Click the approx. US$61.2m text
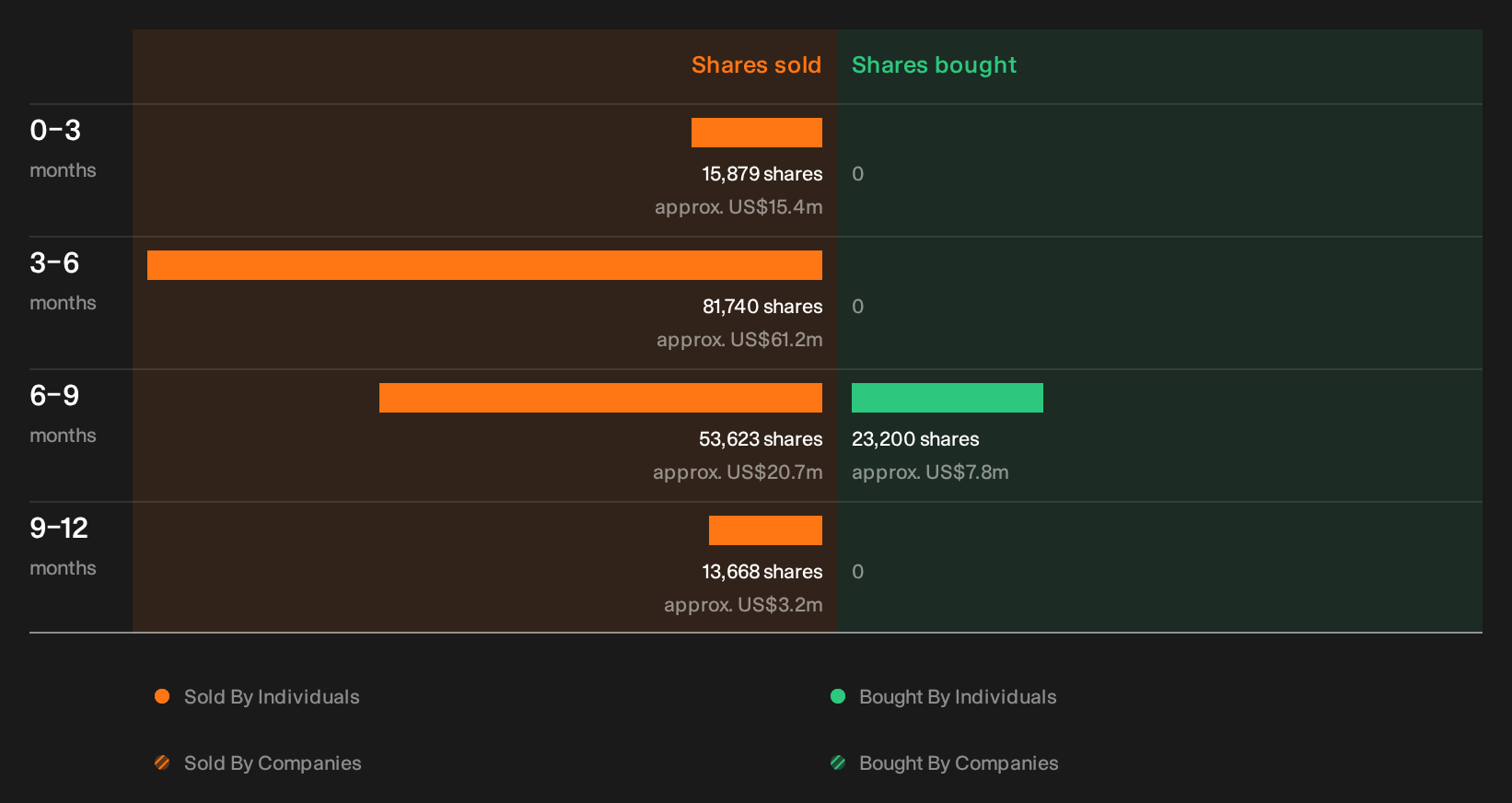 [739, 340]
